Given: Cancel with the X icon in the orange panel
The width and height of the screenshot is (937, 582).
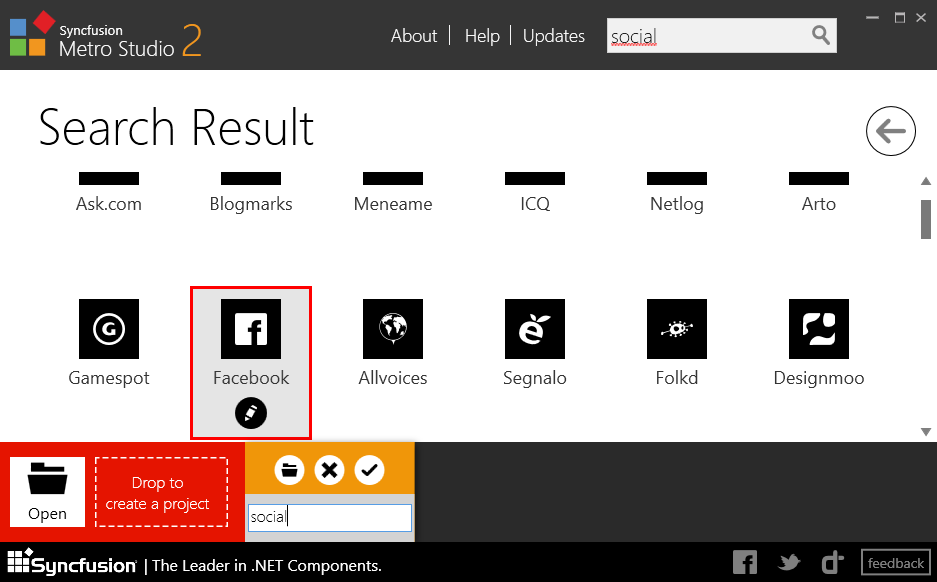Looking at the screenshot, I should (x=329, y=470).
